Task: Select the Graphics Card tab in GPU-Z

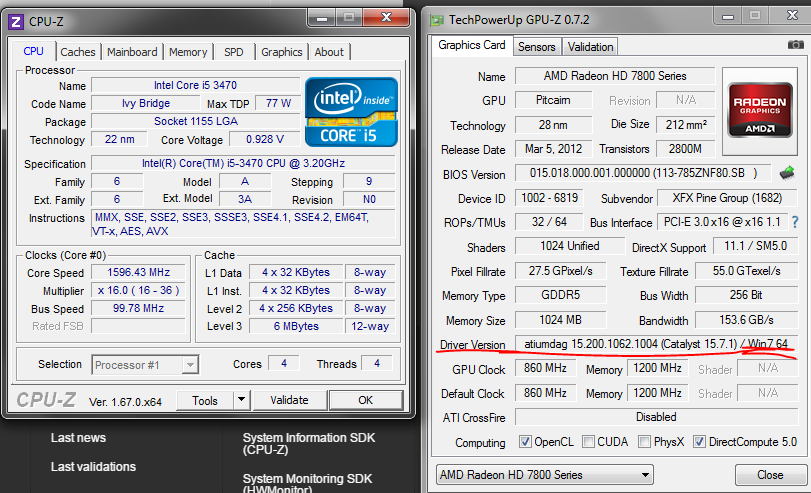Action: (x=472, y=46)
